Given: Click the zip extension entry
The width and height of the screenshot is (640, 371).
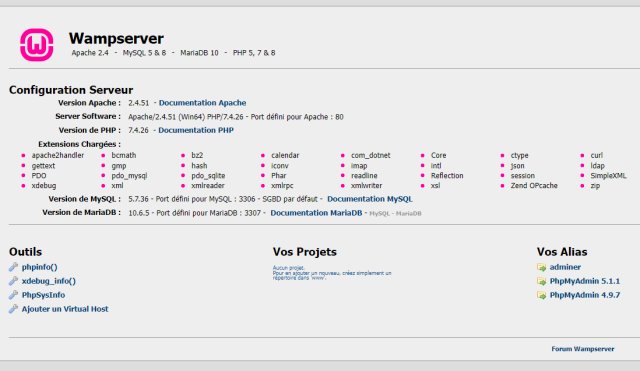Looking at the screenshot, I should (595, 186).
